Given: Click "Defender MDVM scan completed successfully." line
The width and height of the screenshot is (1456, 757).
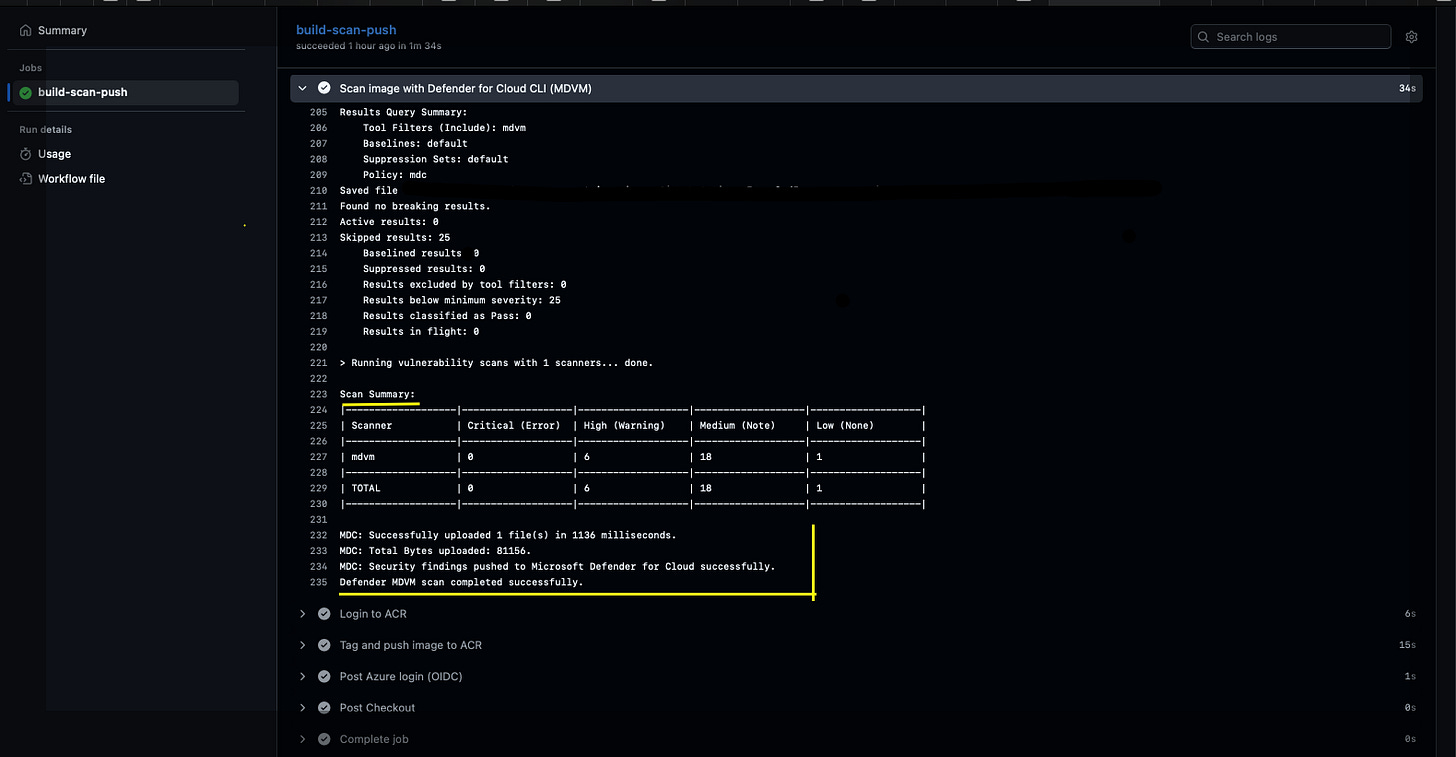Looking at the screenshot, I should pos(461,582).
